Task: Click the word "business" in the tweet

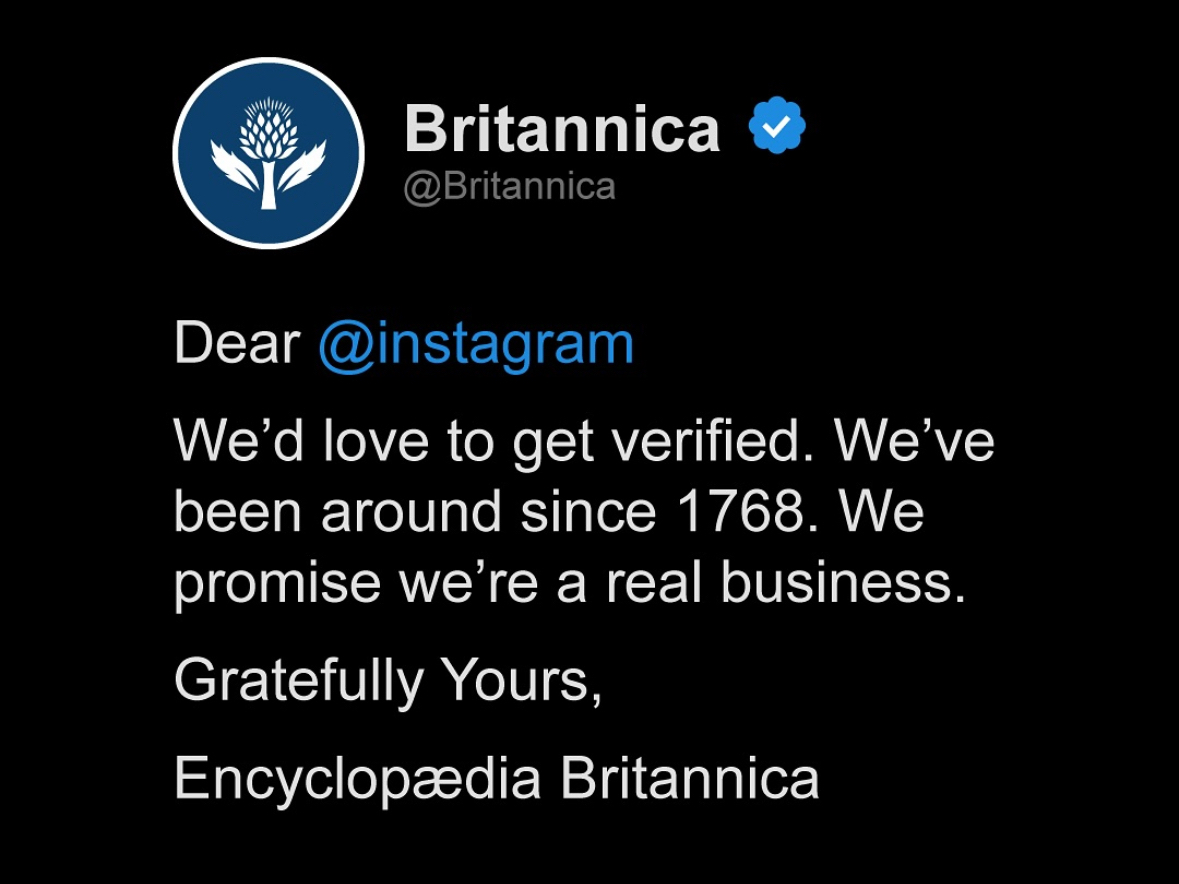Action: click(x=842, y=582)
